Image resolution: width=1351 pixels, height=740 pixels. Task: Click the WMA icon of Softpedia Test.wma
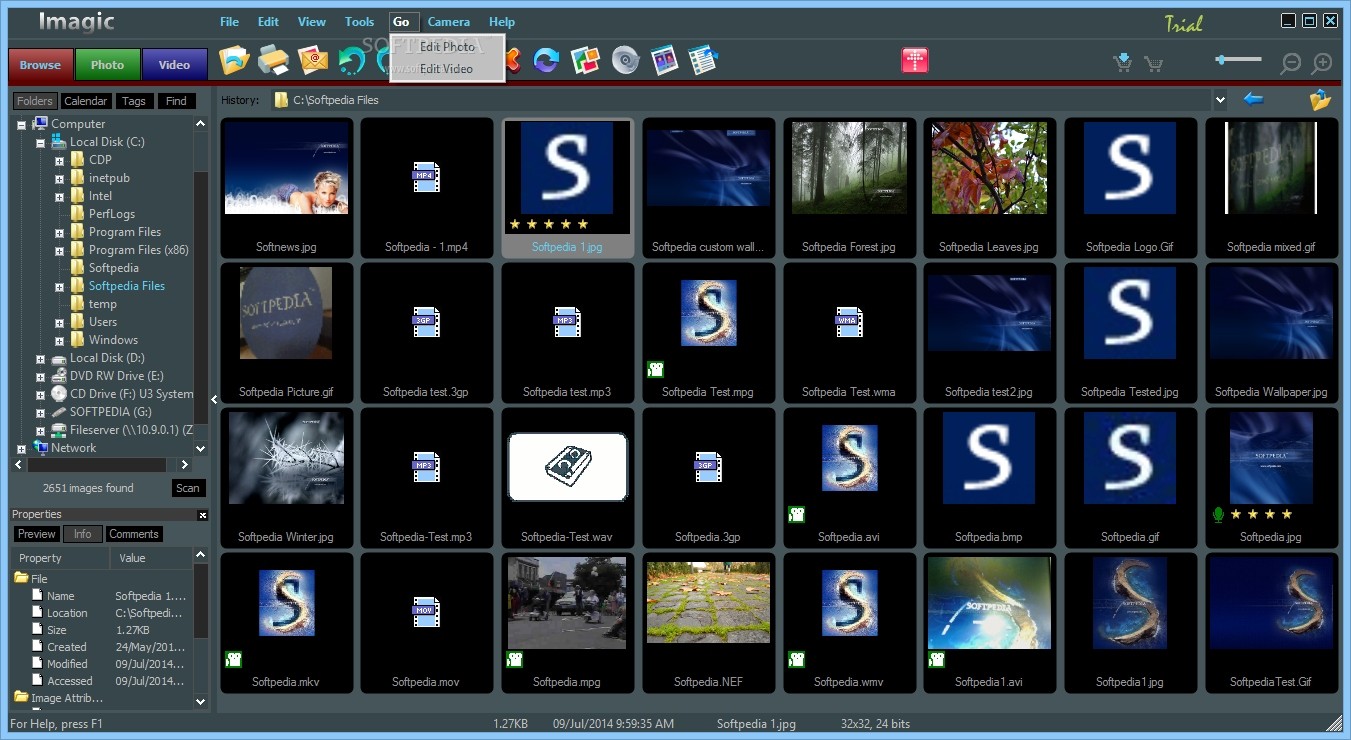(849, 322)
